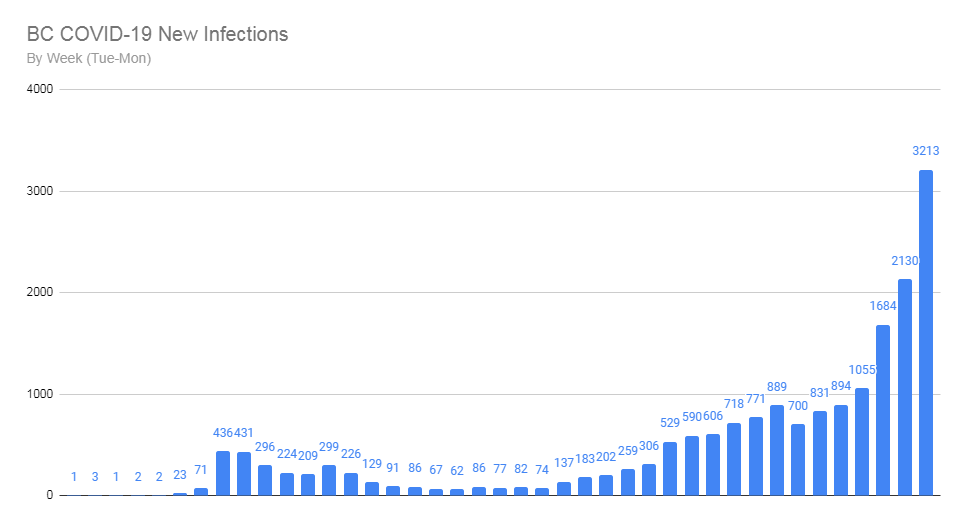Click the data label "137"
Image resolution: width=967 pixels, height=530 pixels.
tap(564, 461)
